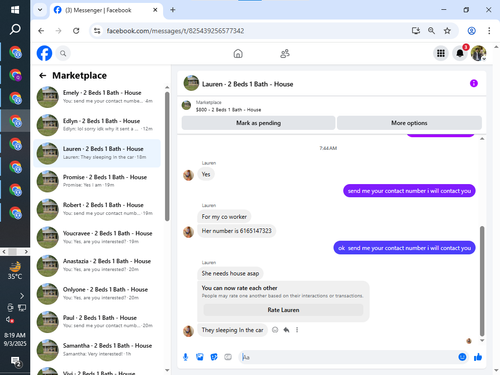Open more options for last message

[x=297, y=330]
